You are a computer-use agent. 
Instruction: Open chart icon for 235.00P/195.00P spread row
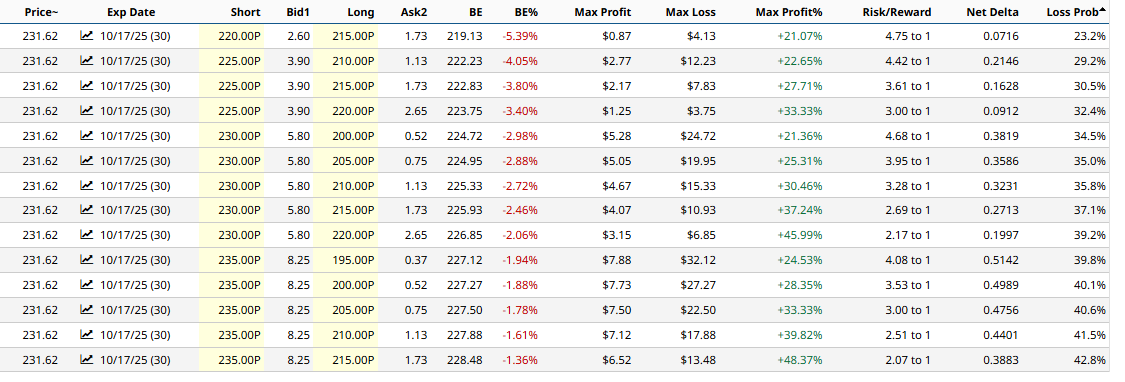coord(87,260)
